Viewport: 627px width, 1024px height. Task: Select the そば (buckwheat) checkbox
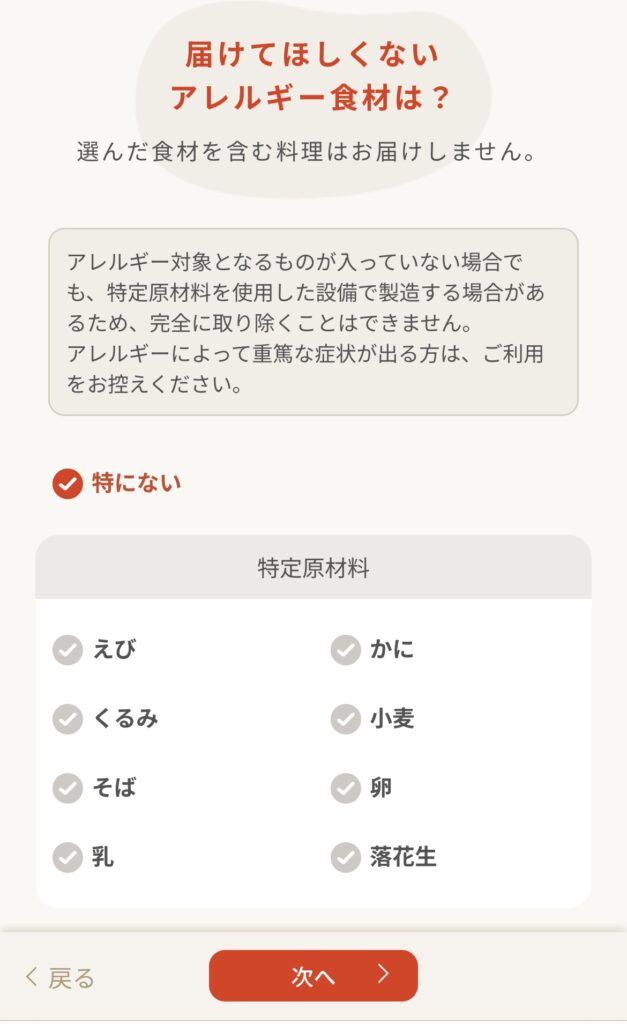click(x=67, y=788)
